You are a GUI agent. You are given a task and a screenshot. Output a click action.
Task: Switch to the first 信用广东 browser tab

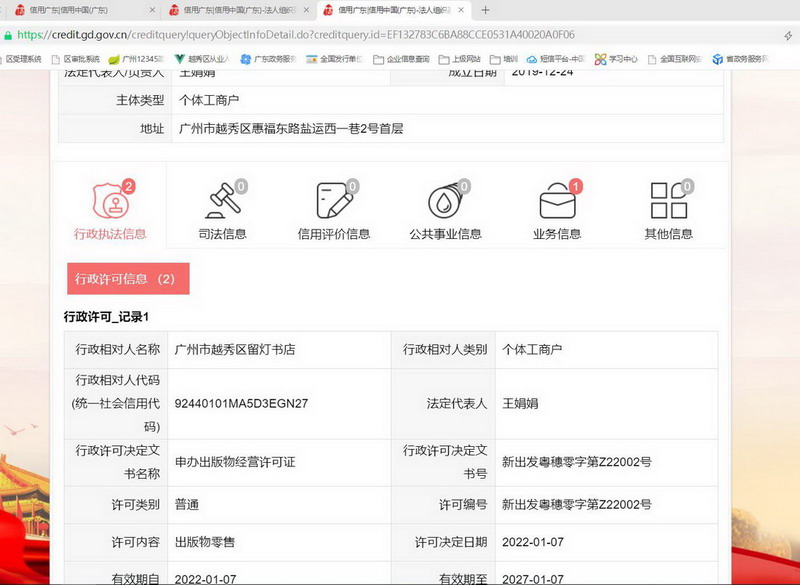click(x=75, y=10)
